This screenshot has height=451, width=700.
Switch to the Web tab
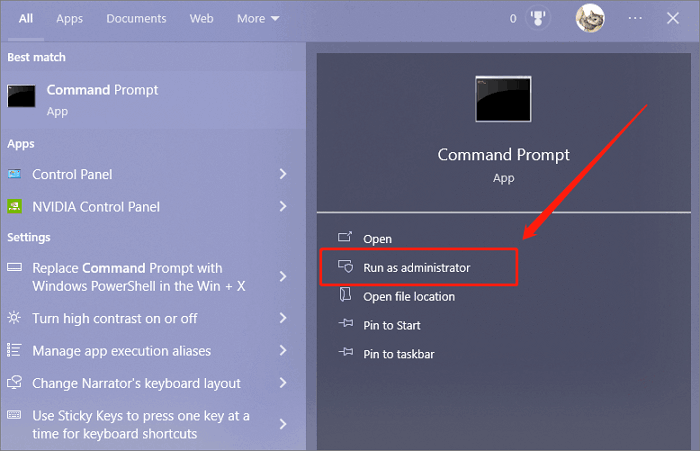[x=201, y=19]
